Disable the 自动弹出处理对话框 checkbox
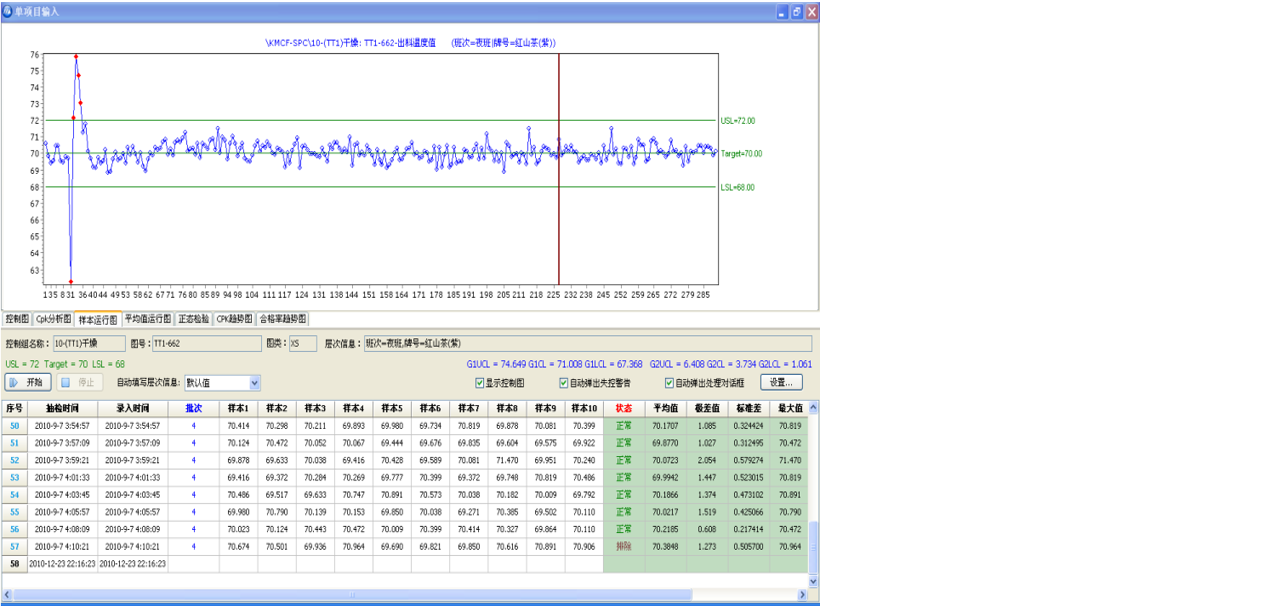The width and height of the screenshot is (1273, 606). [669, 383]
